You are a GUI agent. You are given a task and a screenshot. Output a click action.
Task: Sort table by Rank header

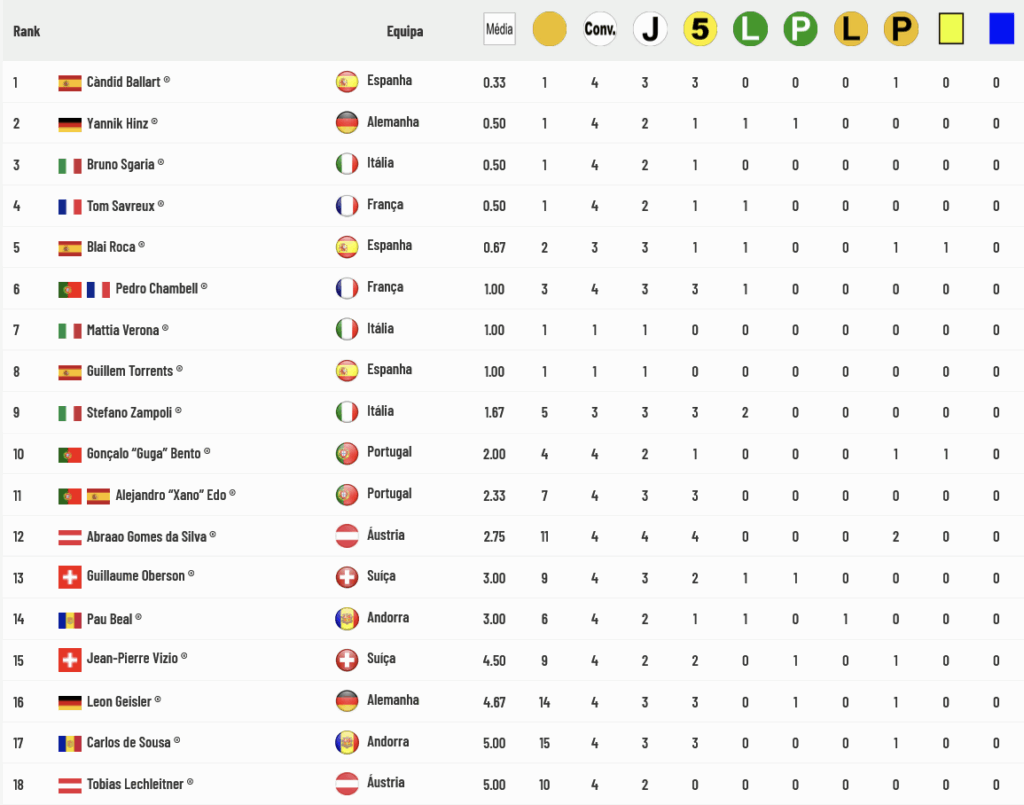tap(27, 31)
